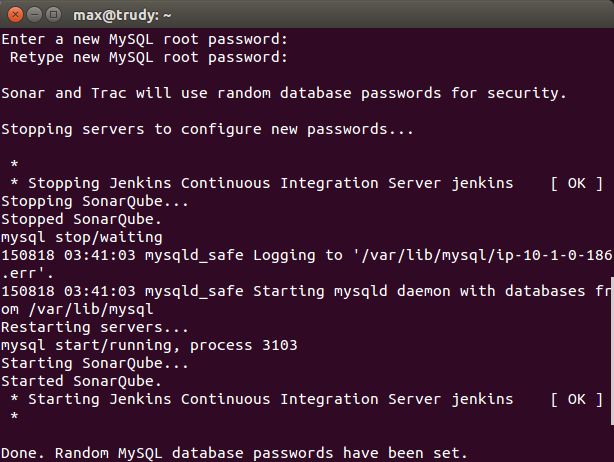Image resolution: width=614 pixels, height=462 pixels.
Task: Click the 'Stopping SonarQube...' line
Action: pyautogui.click(x=95, y=201)
